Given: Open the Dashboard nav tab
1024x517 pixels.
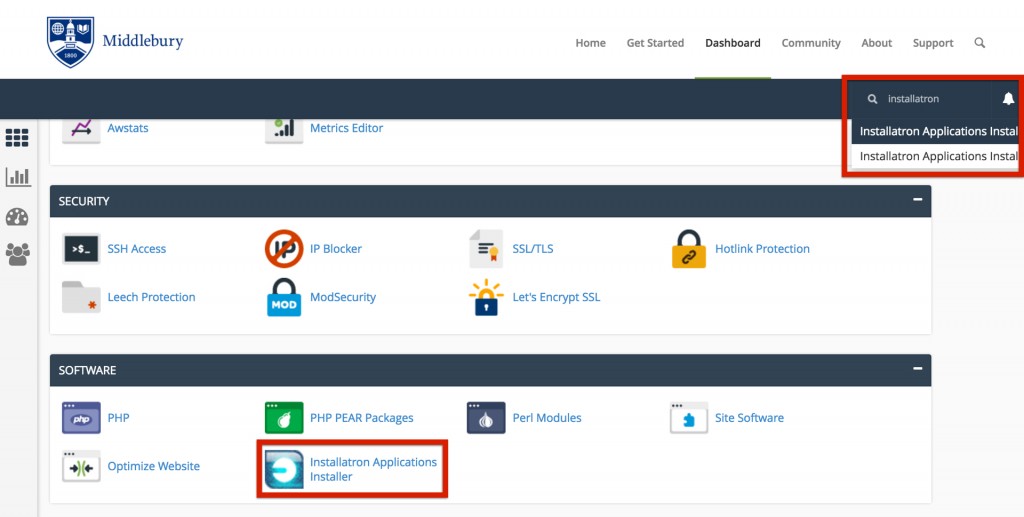Looking at the screenshot, I should (x=732, y=43).
